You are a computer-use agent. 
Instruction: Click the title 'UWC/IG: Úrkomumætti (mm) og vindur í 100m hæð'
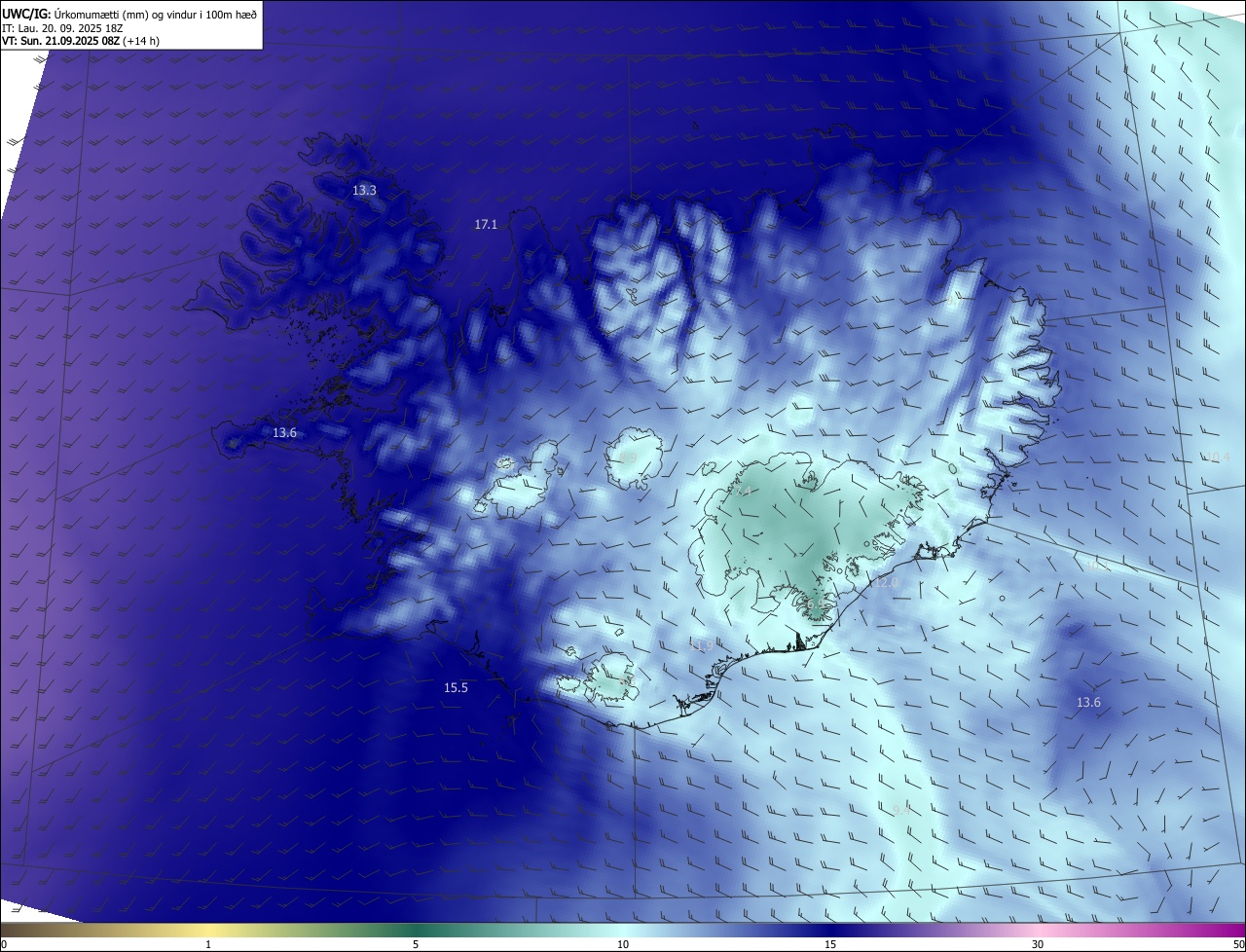click(129, 13)
